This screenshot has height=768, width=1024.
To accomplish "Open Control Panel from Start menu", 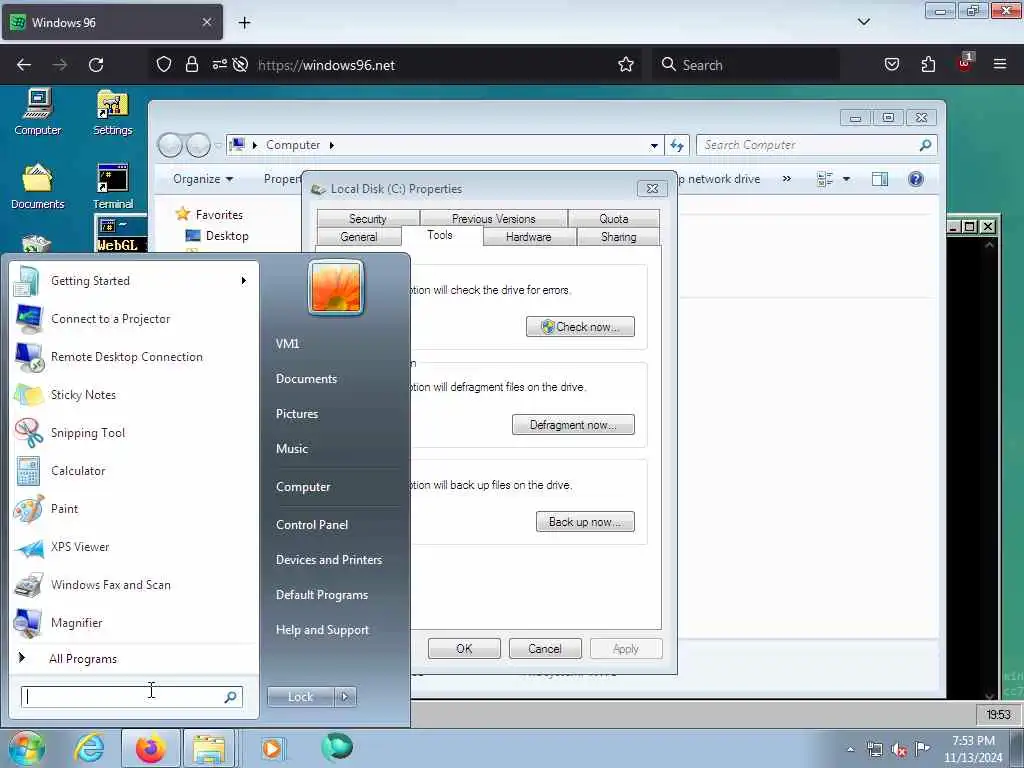I will point(312,525).
